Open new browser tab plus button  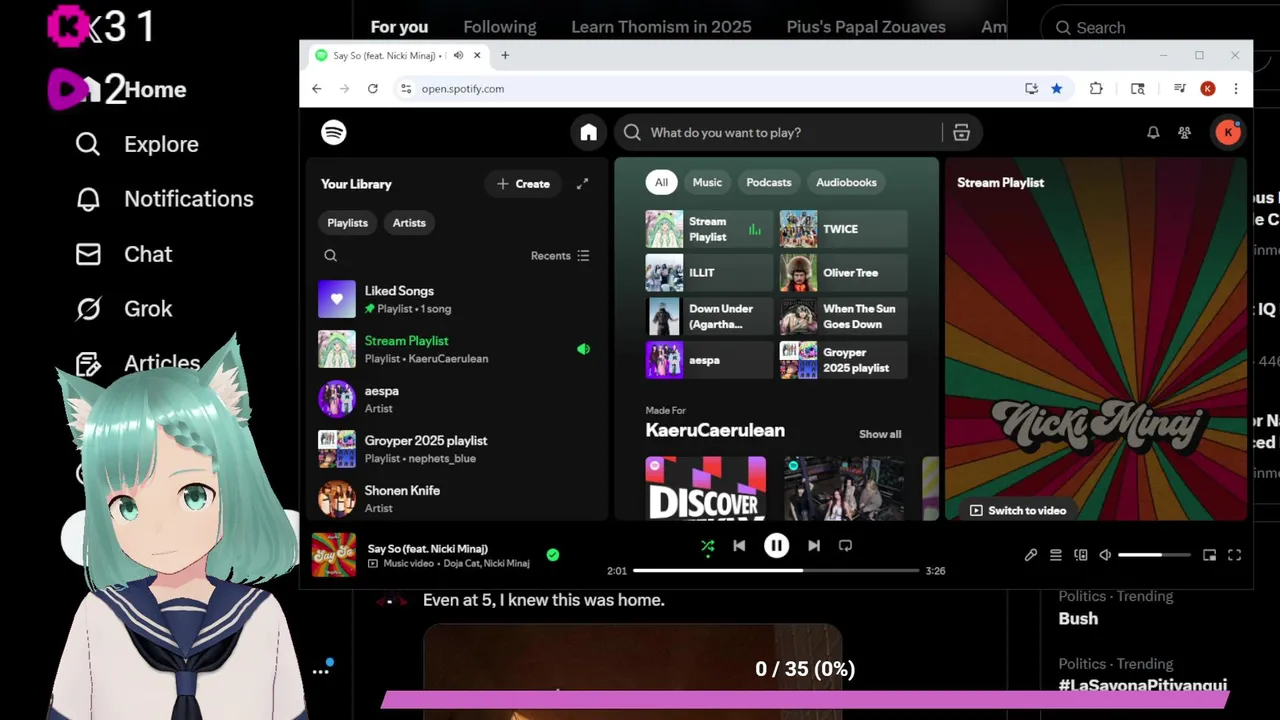click(505, 55)
